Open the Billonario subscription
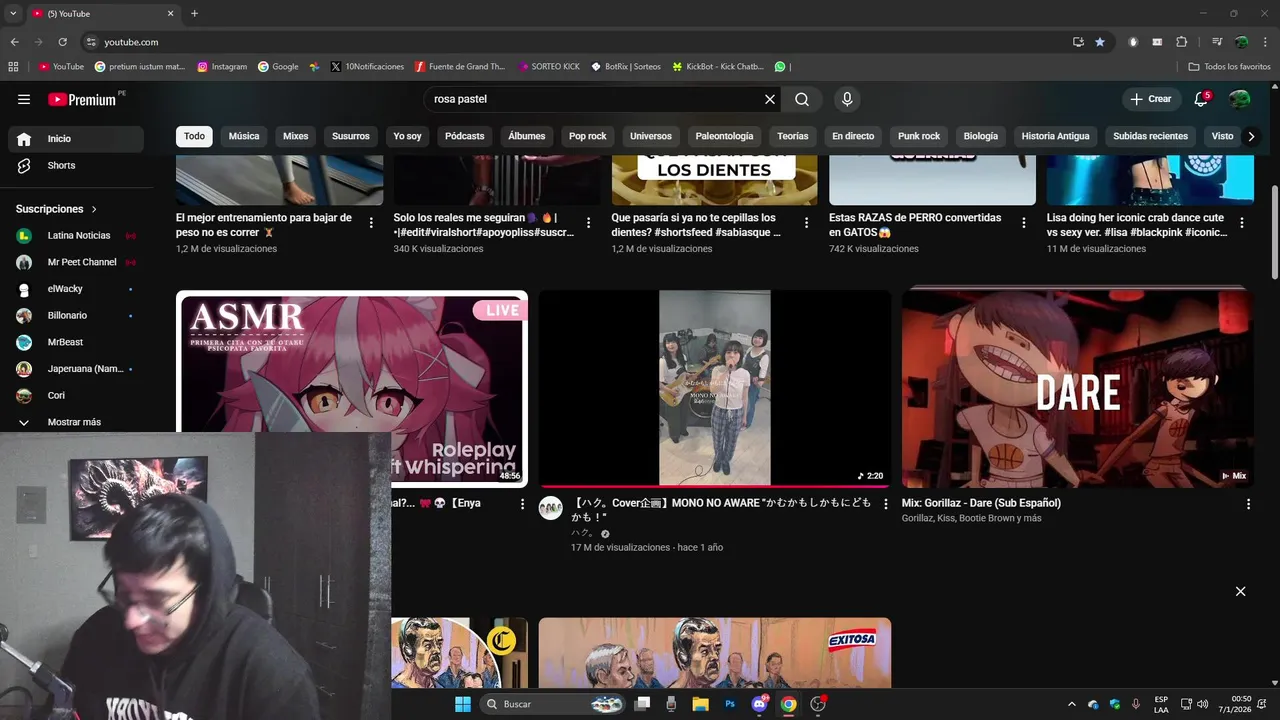1280x720 pixels. (77, 315)
